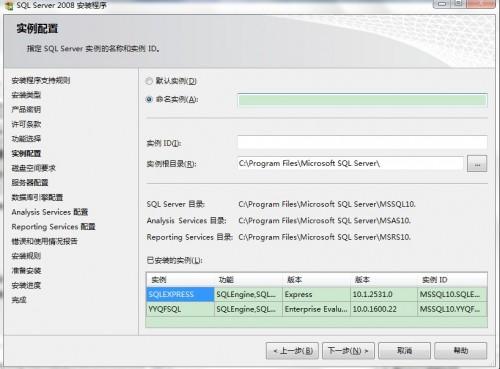Select the 默认实例 radio button
This screenshot has width=500, height=369.
click(149, 81)
